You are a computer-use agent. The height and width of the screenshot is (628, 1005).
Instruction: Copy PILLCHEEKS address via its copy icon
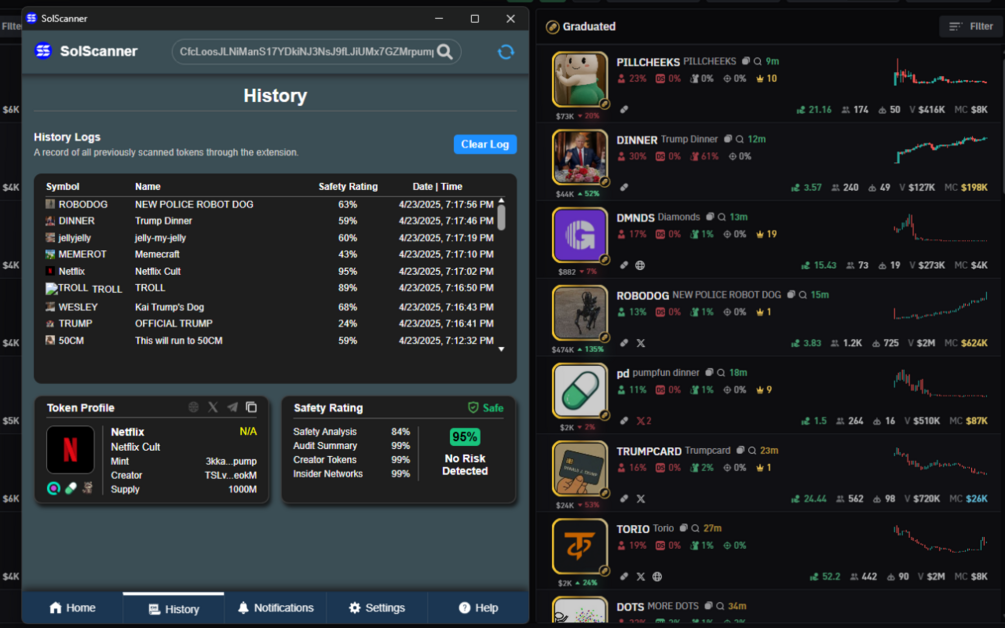(x=745, y=62)
